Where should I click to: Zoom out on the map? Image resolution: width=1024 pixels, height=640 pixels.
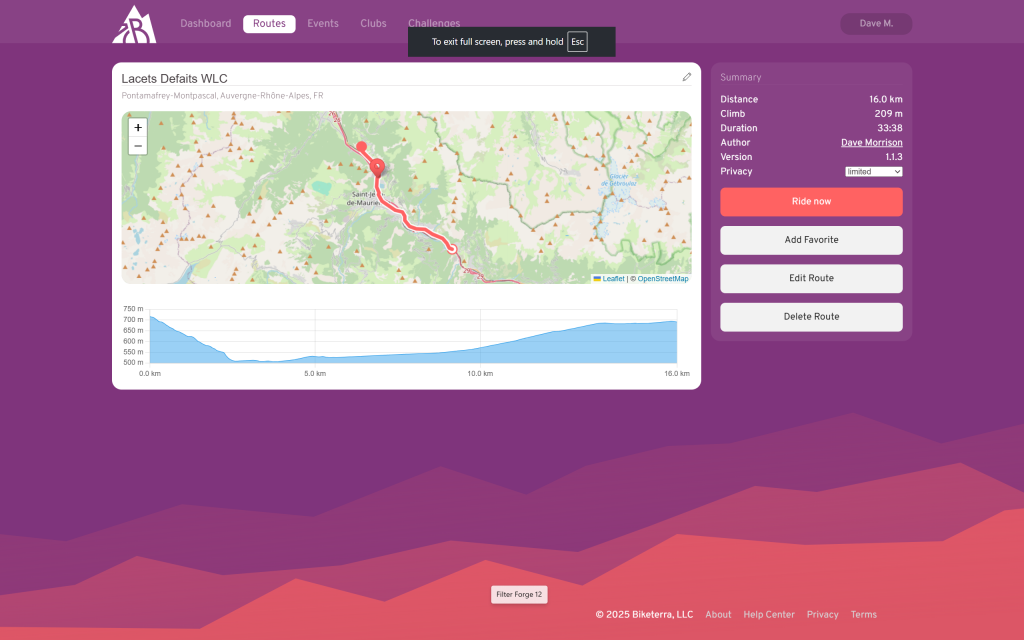tap(138, 146)
